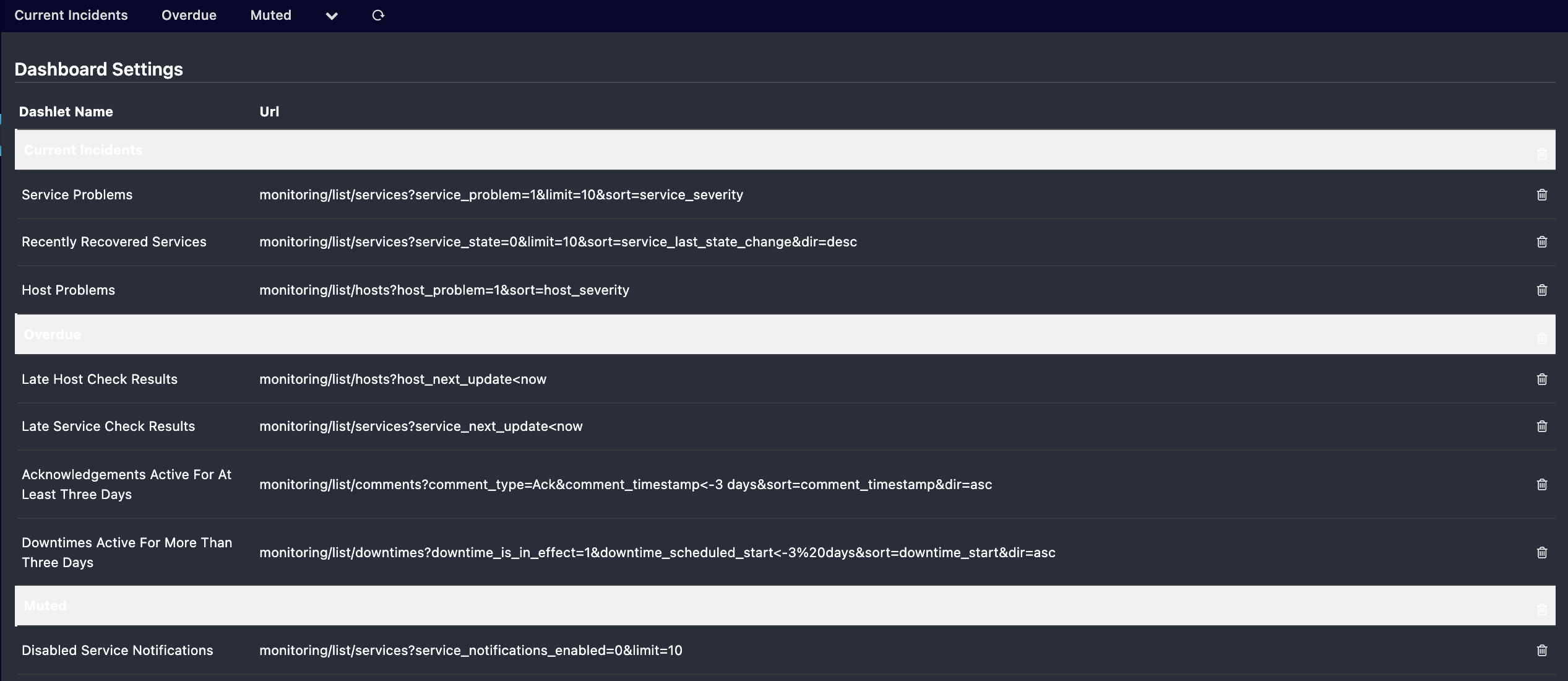
Task: Switch to the Muted tab
Action: [270, 15]
